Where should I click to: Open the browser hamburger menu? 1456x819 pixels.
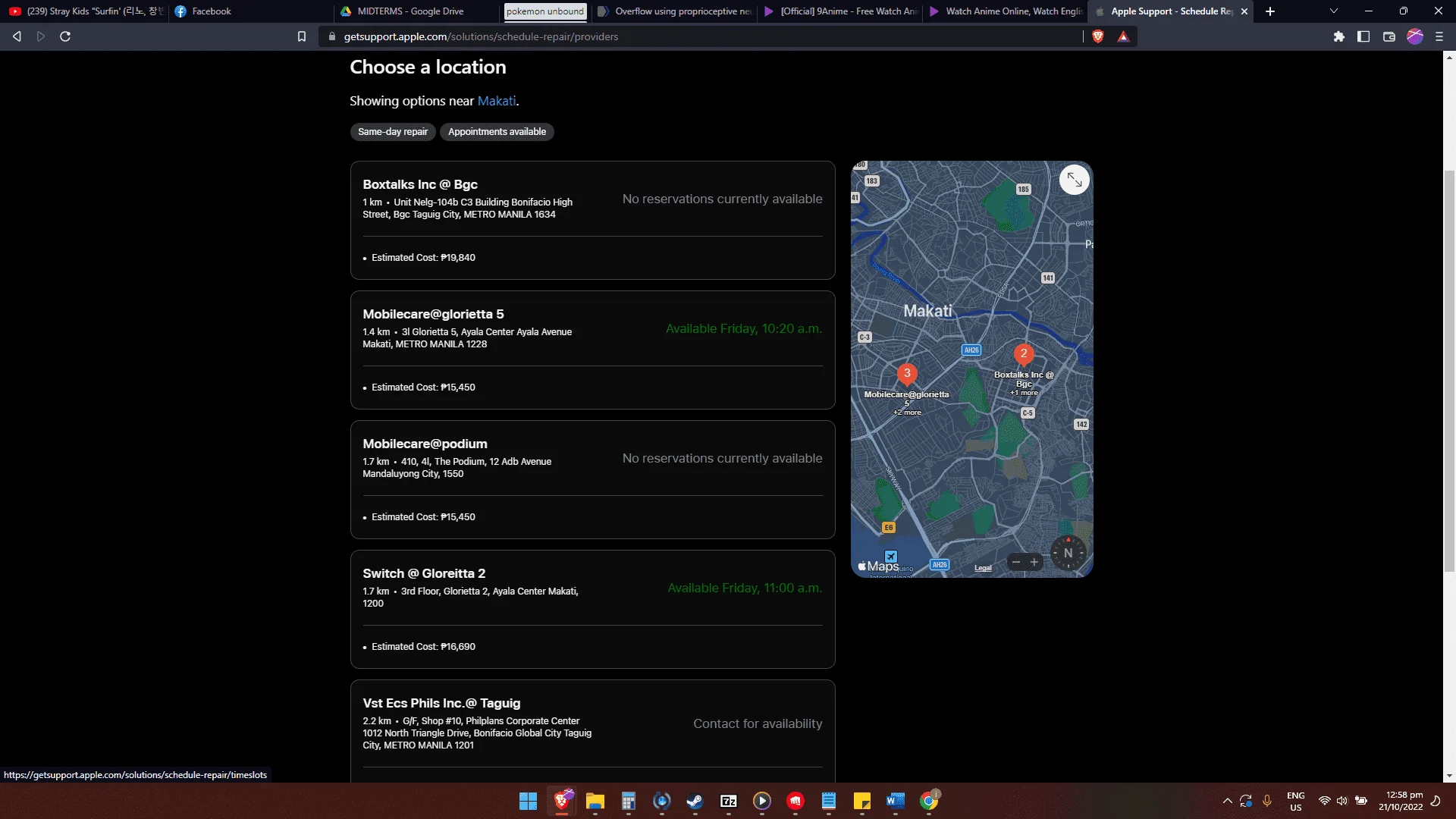point(1439,36)
